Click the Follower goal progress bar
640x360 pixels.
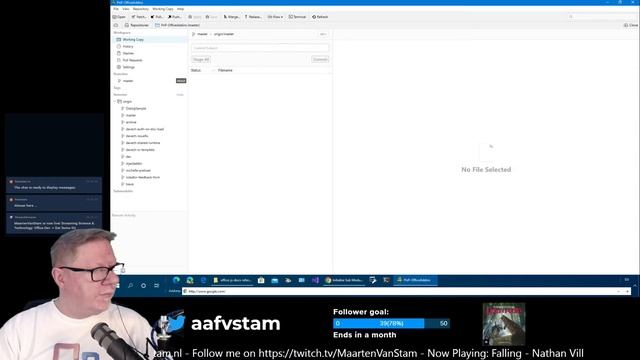391,323
